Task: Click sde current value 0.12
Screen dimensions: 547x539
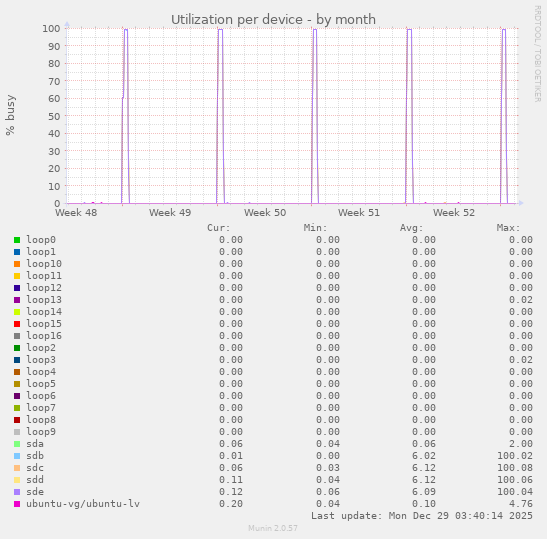Action: point(231,492)
